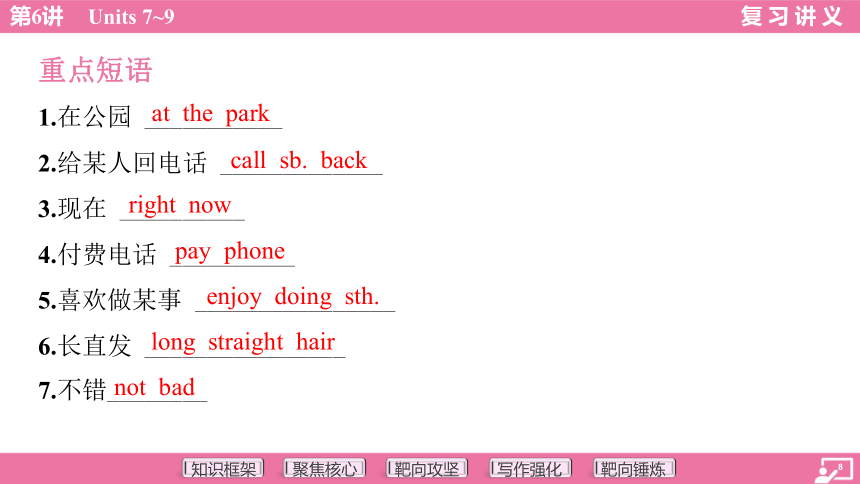The height and width of the screenshot is (484, 860).
Task: Select the answer 'right now'
Action: pyautogui.click(x=179, y=206)
